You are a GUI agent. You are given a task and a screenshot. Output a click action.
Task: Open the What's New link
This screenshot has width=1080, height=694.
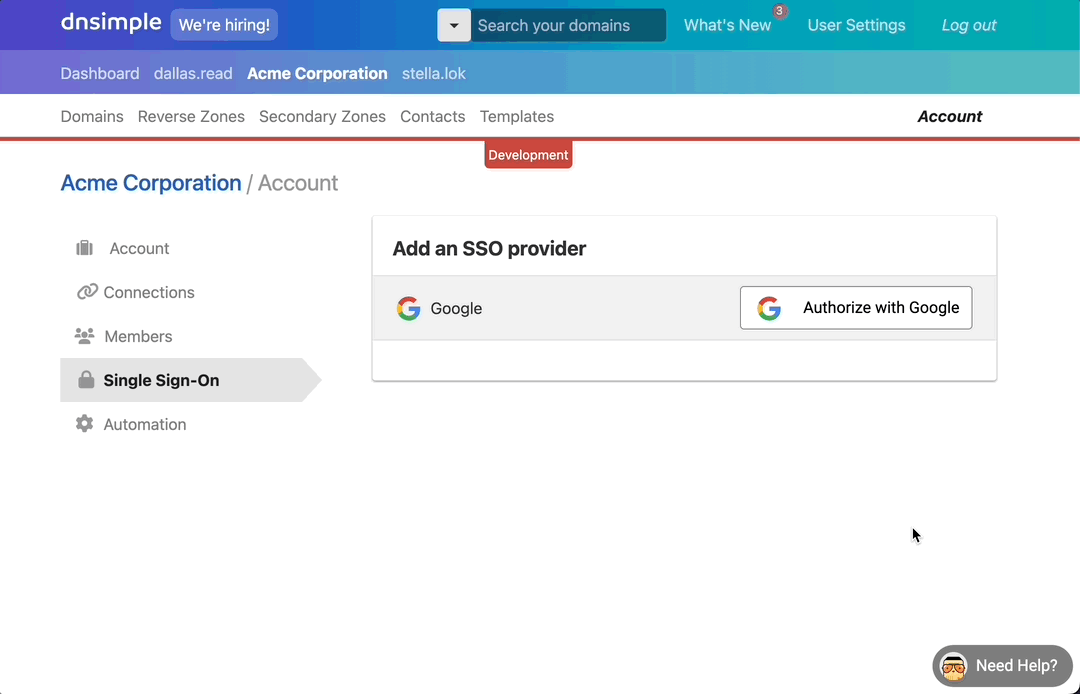tap(727, 26)
